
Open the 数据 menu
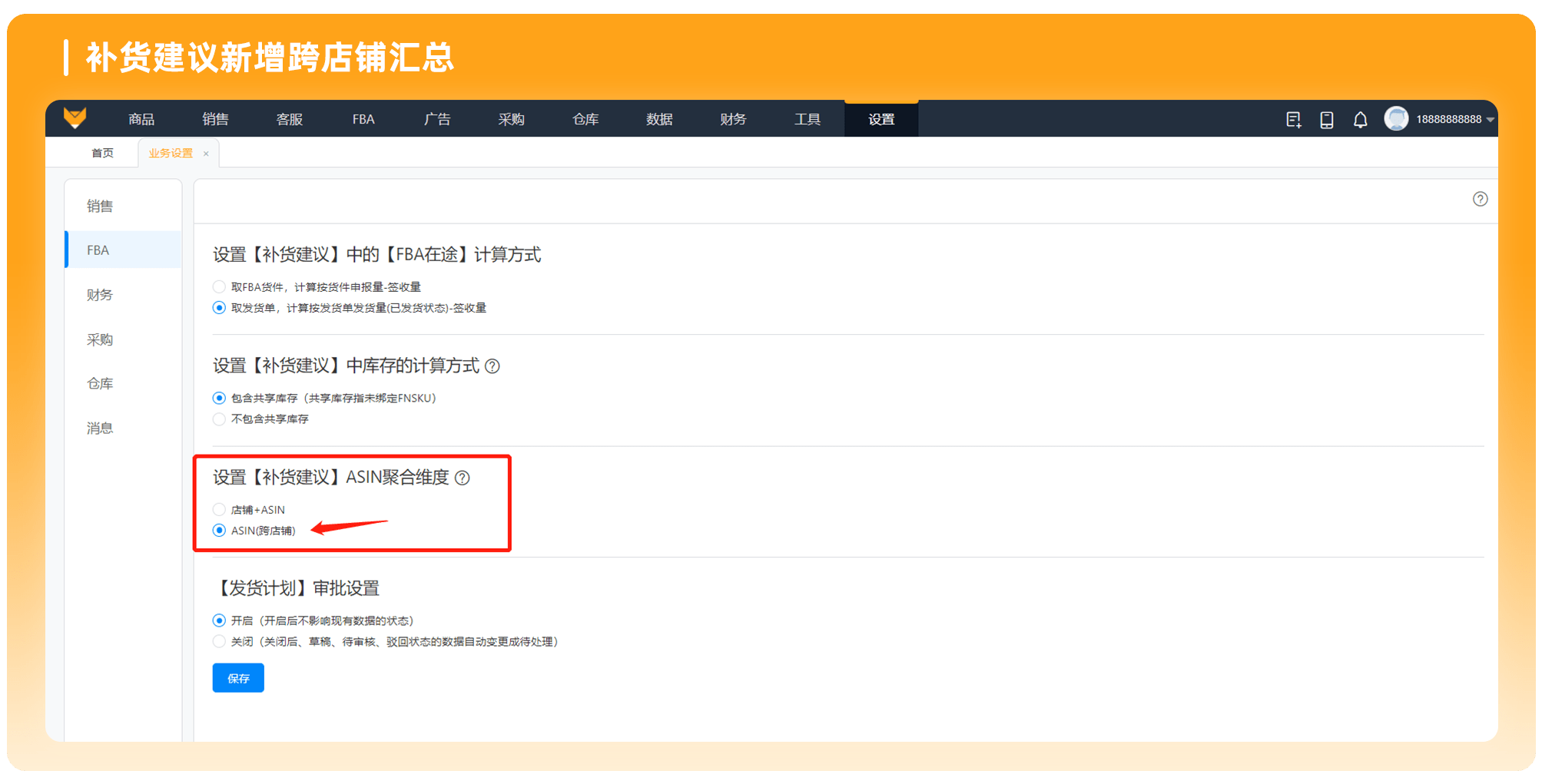[659, 119]
